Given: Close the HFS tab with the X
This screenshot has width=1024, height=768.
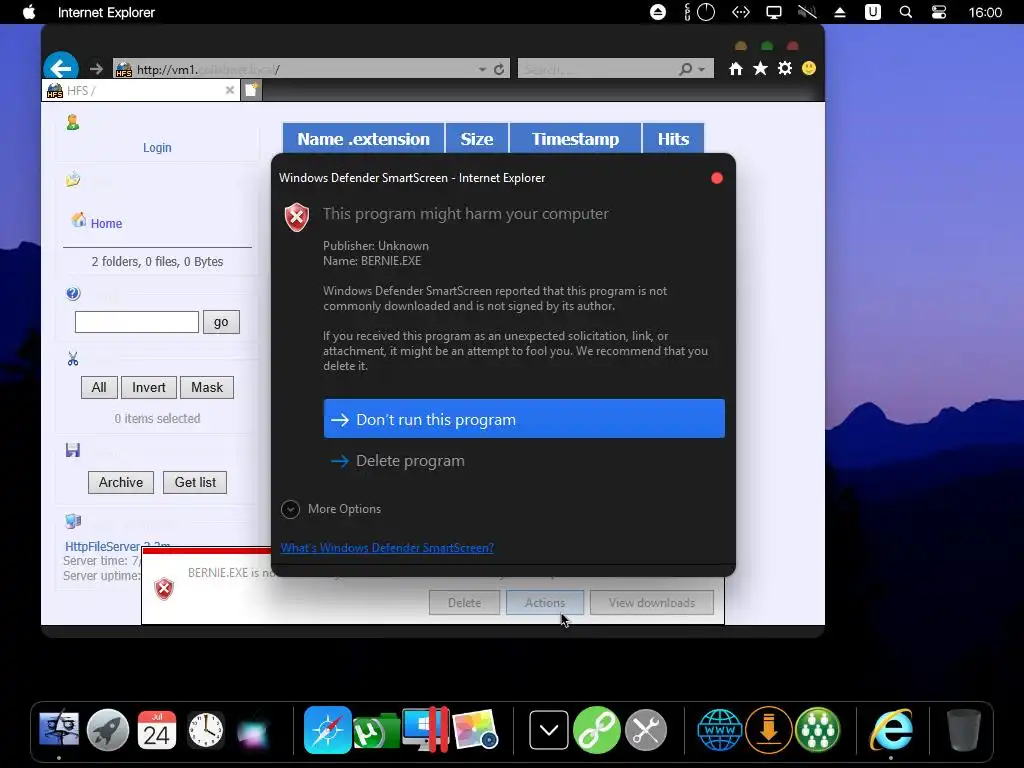Looking at the screenshot, I should 230,90.
